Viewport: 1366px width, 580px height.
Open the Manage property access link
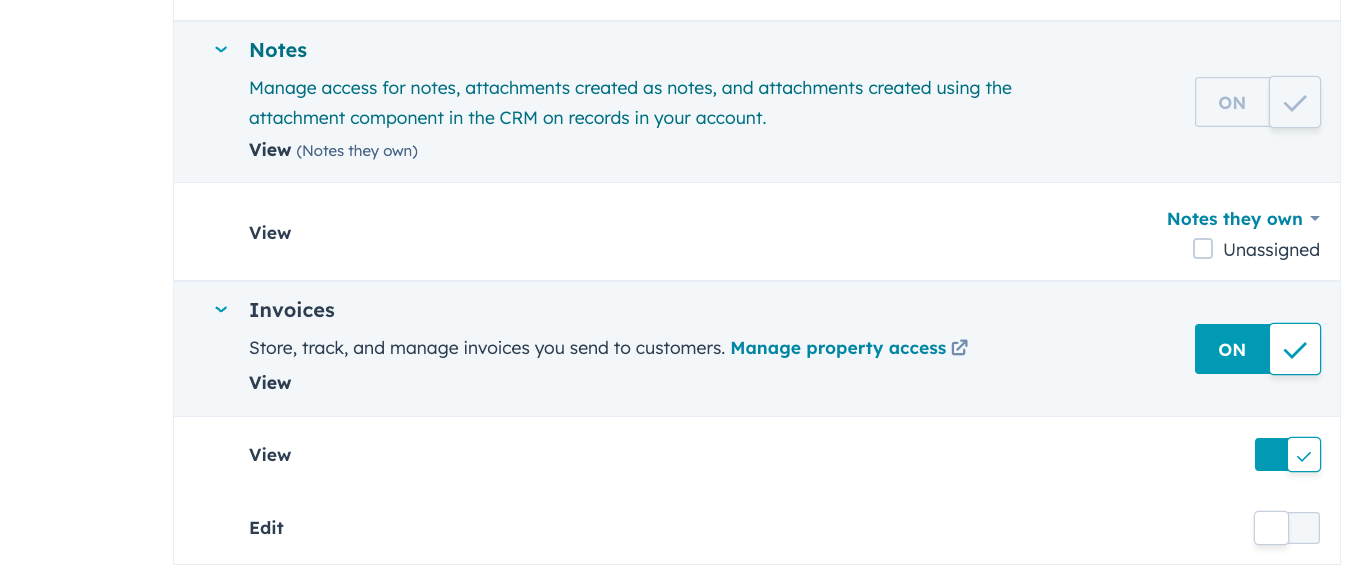(838, 348)
